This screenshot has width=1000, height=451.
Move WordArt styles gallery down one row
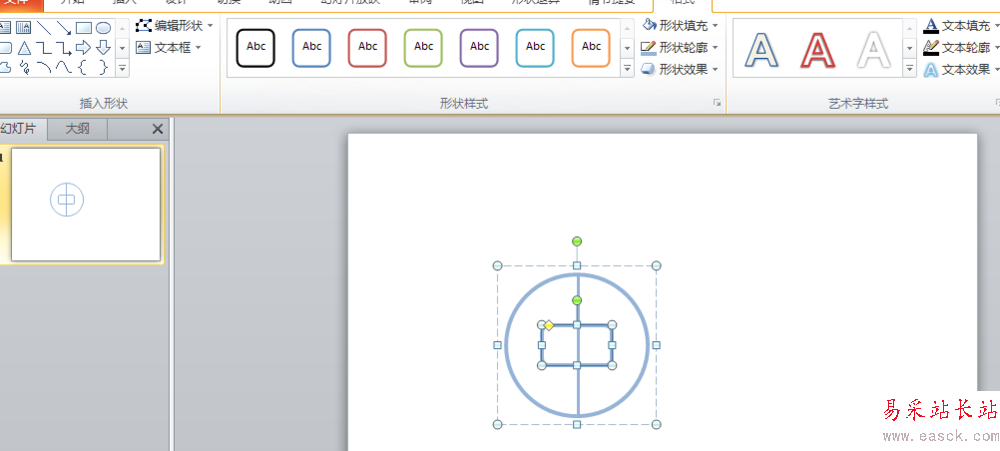(x=910, y=47)
